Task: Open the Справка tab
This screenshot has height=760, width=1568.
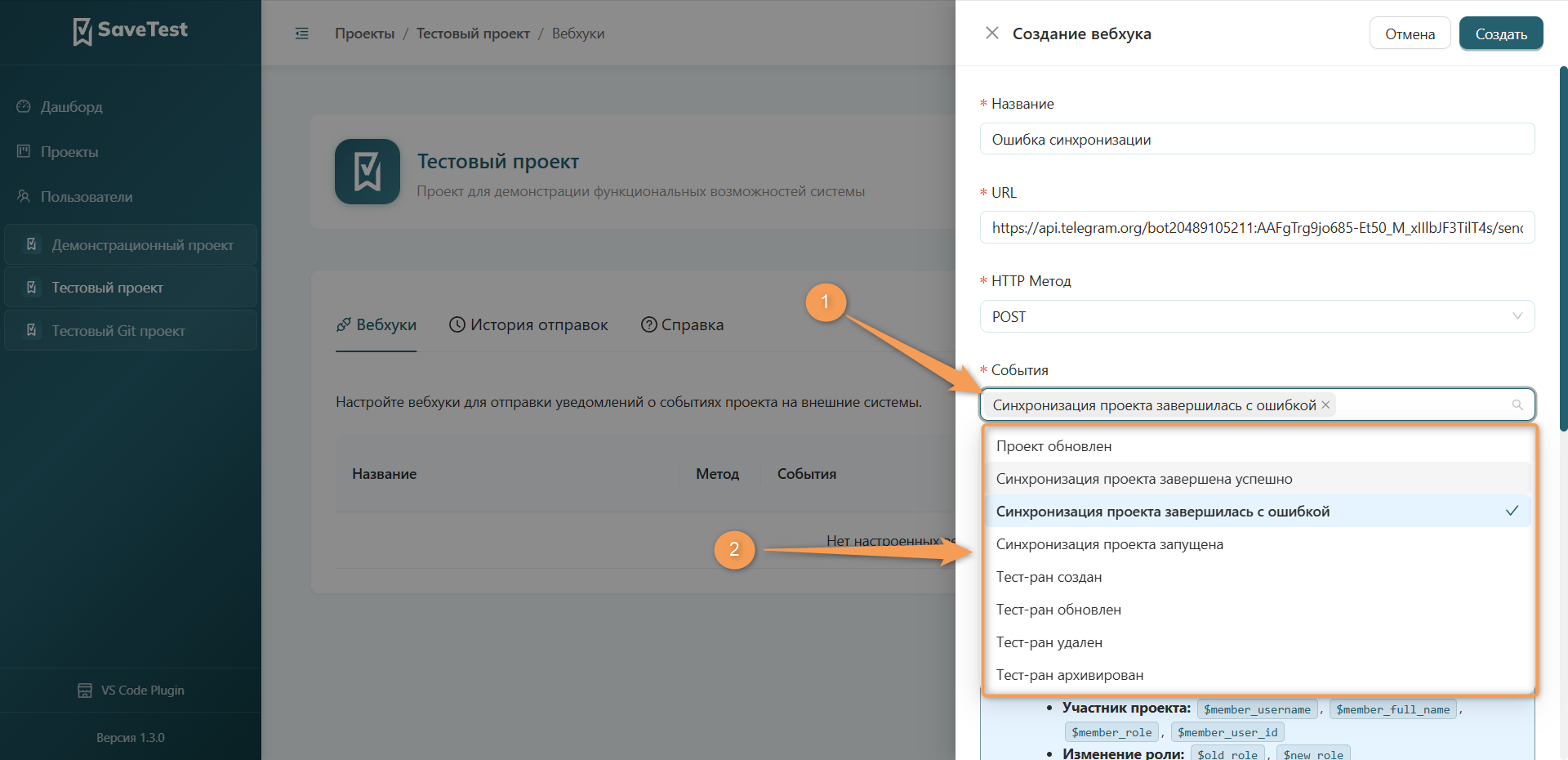Action: (683, 324)
